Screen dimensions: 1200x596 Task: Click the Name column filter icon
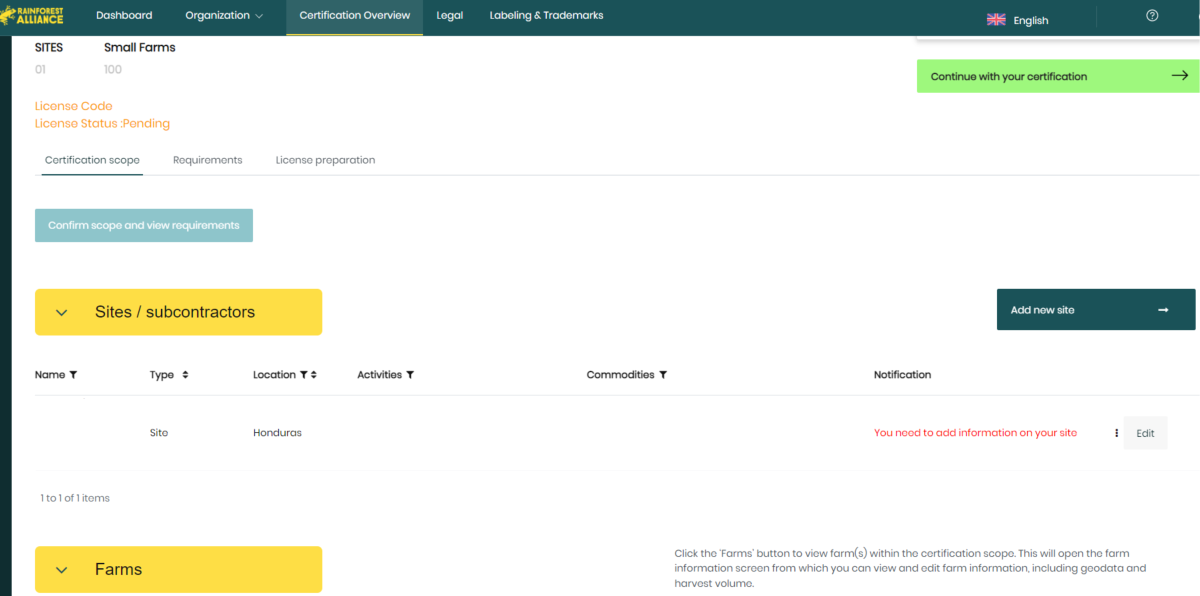point(73,375)
